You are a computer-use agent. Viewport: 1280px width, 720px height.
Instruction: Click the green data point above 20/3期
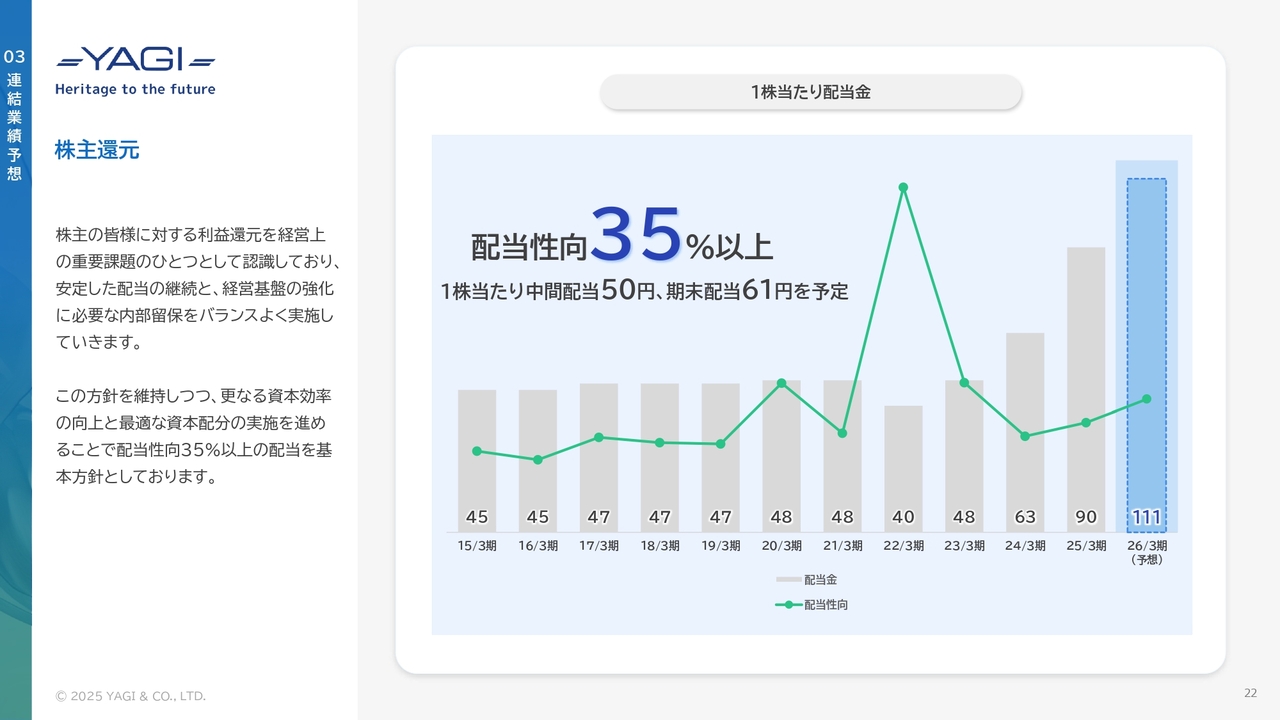pyautogui.click(x=781, y=383)
